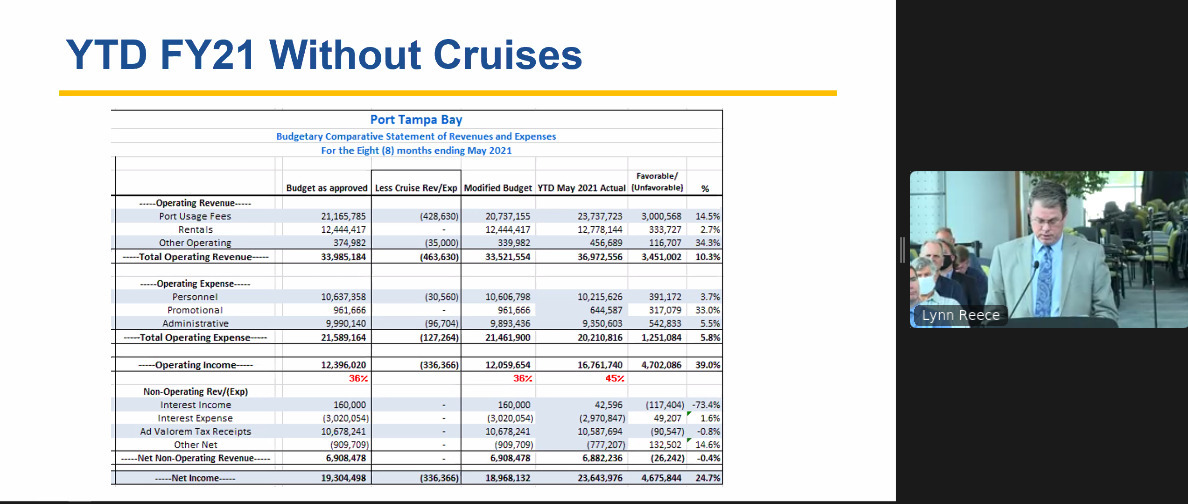Click the 34.3% Other Operating percentage
The height and width of the screenshot is (504, 1188).
[x=706, y=243]
